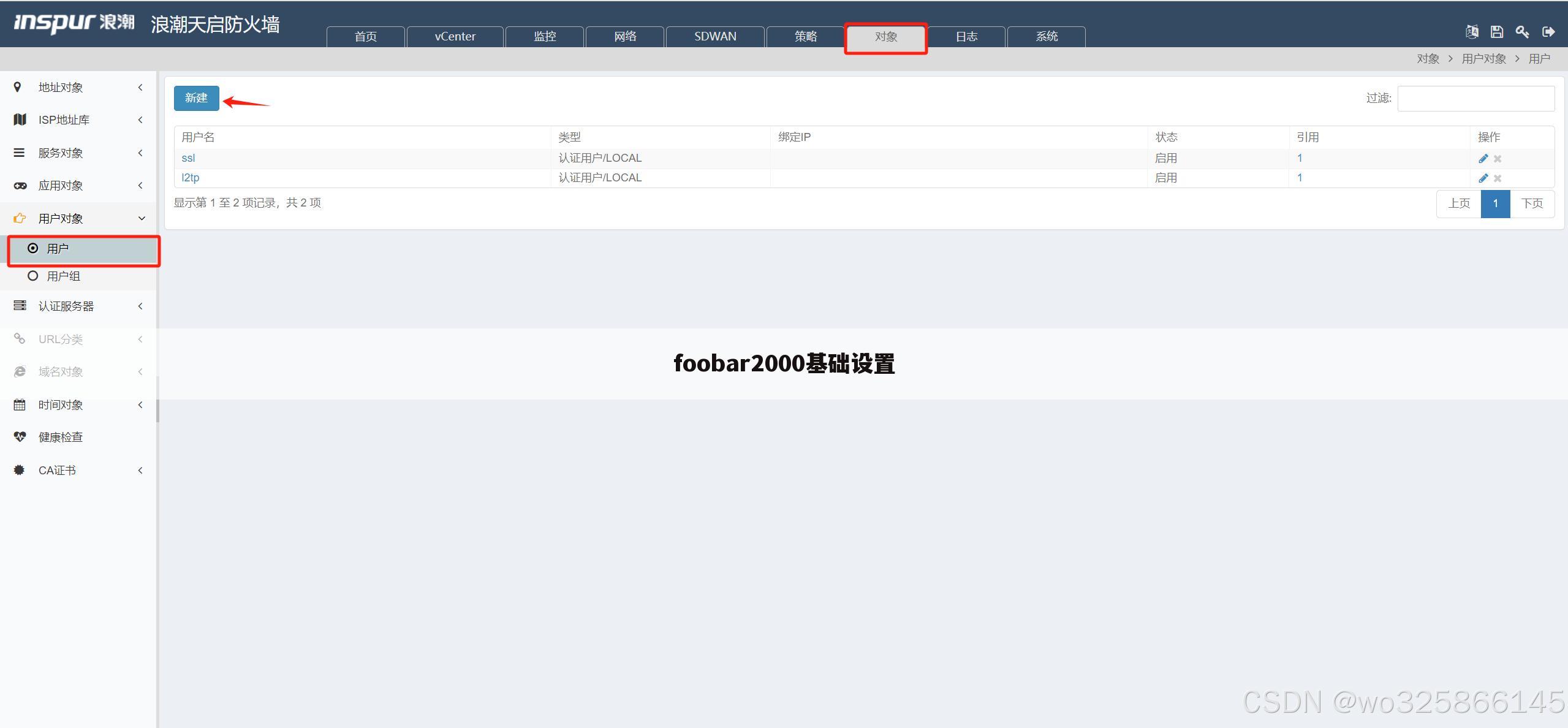Screen dimensions: 1568x728
Task: Click the 健康检查 heartbeat icon
Action: [x=20, y=437]
